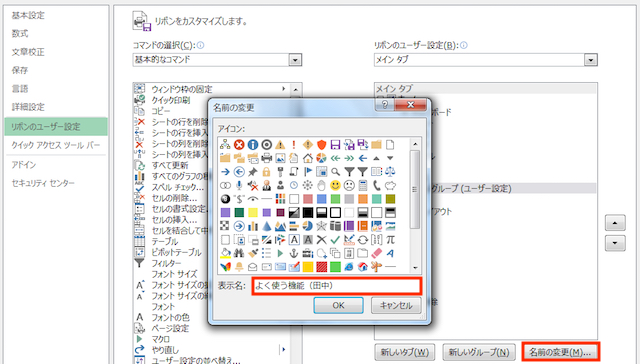Viewport: 640px width, 364px height.
Task: Expand the やり直し command arrow
Action: pos(283,349)
